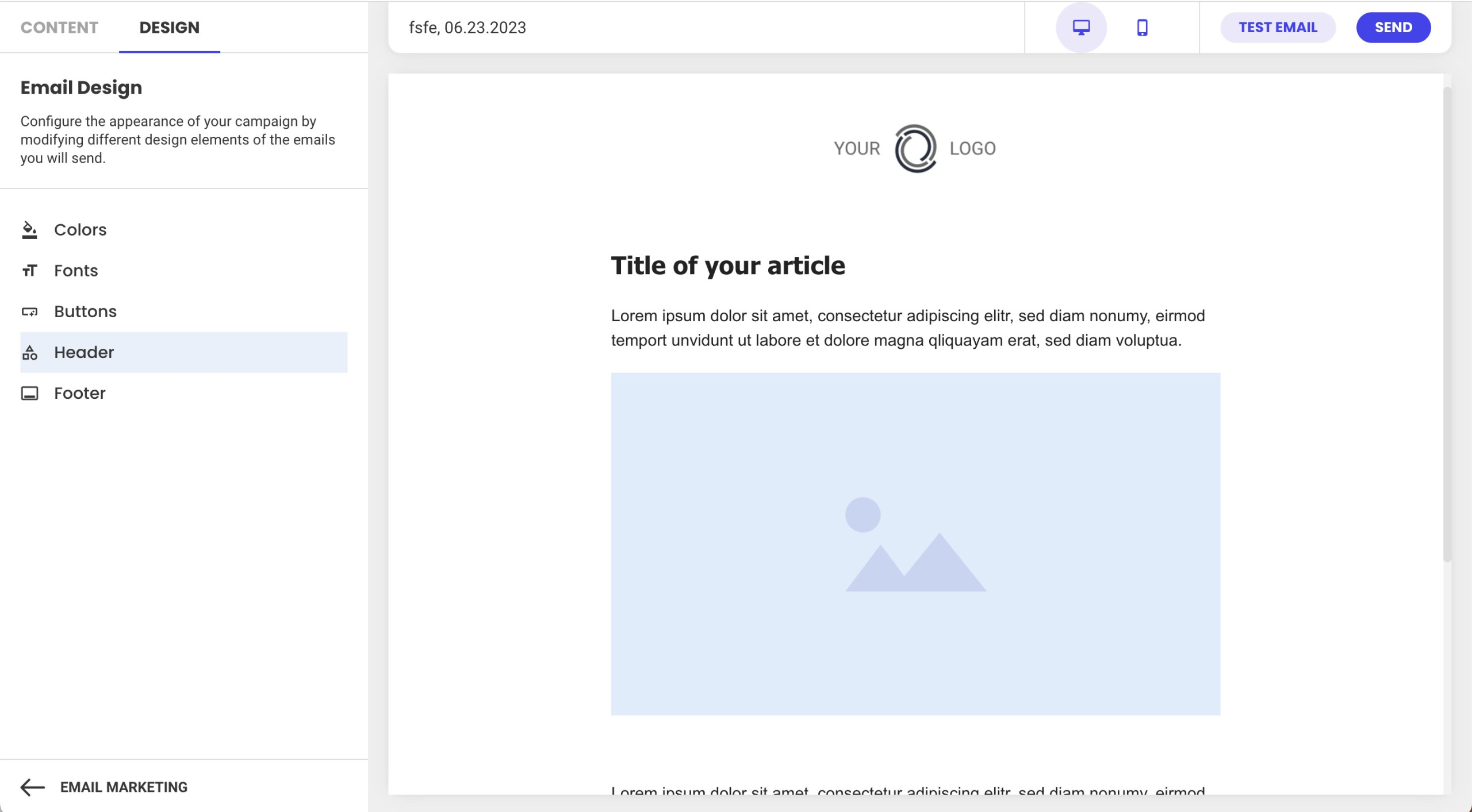This screenshot has height=812, width=1472.
Task: Click the Colors paint bucket icon
Action: [29, 230]
